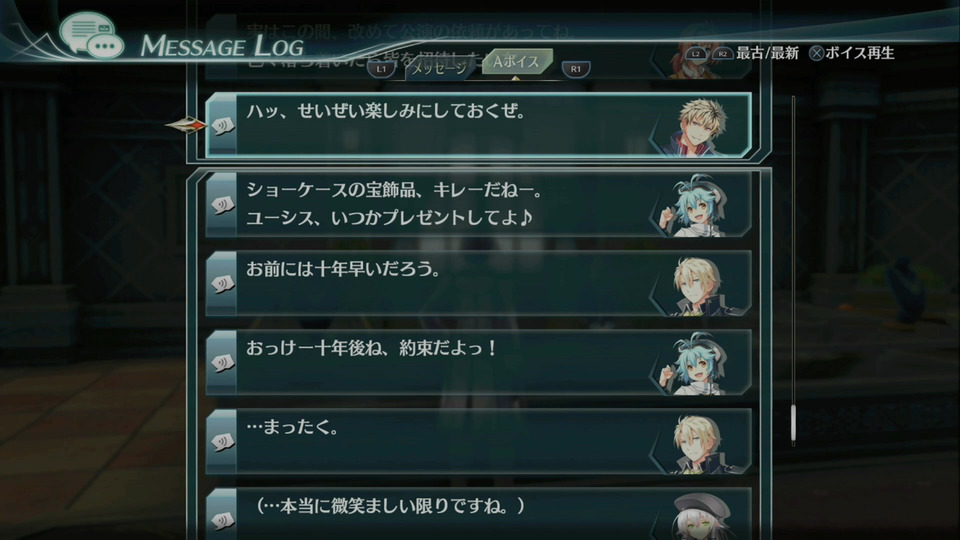Select the おっけー十年後ね、約束だよっ！ entry
Screen dimensions: 960x540
click(x=479, y=362)
